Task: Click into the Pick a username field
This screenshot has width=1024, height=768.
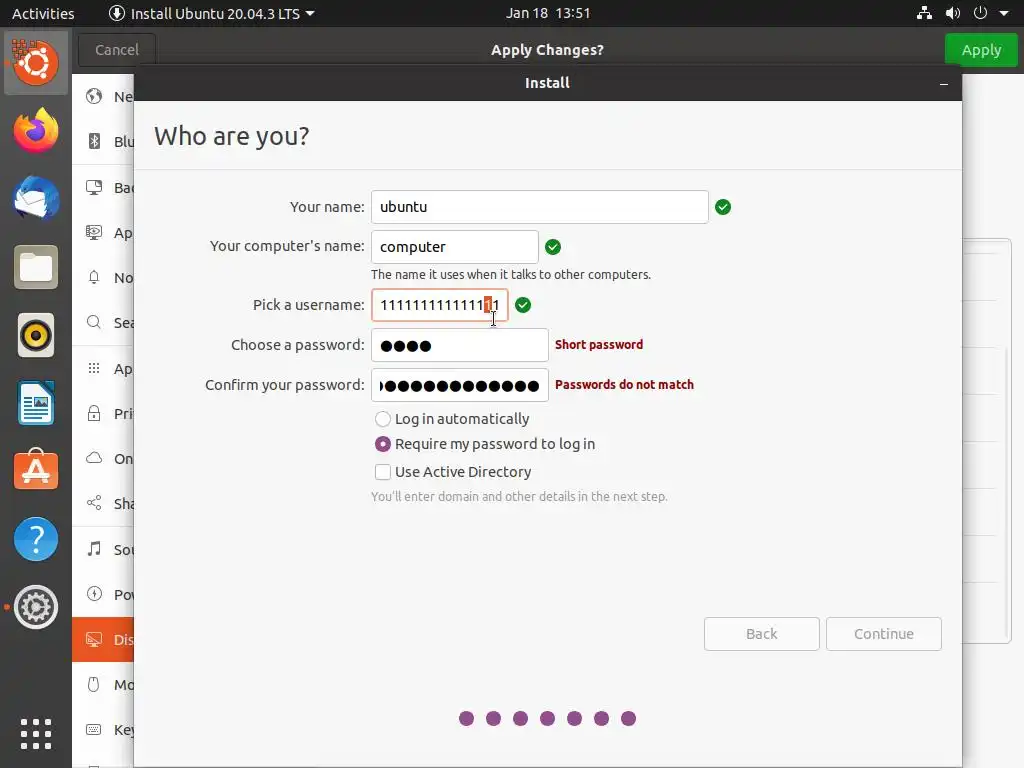Action: [x=440, y=305]
